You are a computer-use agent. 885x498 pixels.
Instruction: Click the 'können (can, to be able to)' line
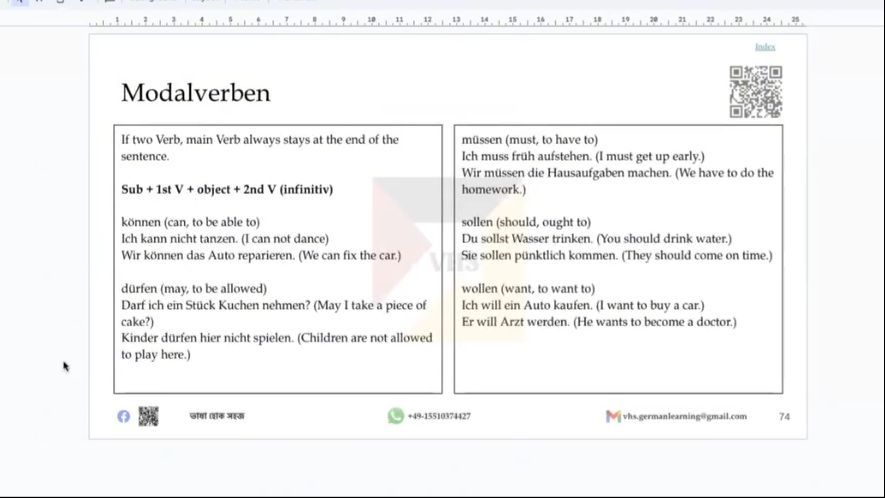[x=190, y=222]
